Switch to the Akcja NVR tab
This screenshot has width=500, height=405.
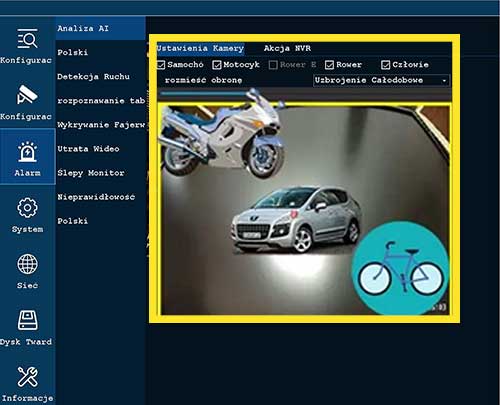coord(287,48)
